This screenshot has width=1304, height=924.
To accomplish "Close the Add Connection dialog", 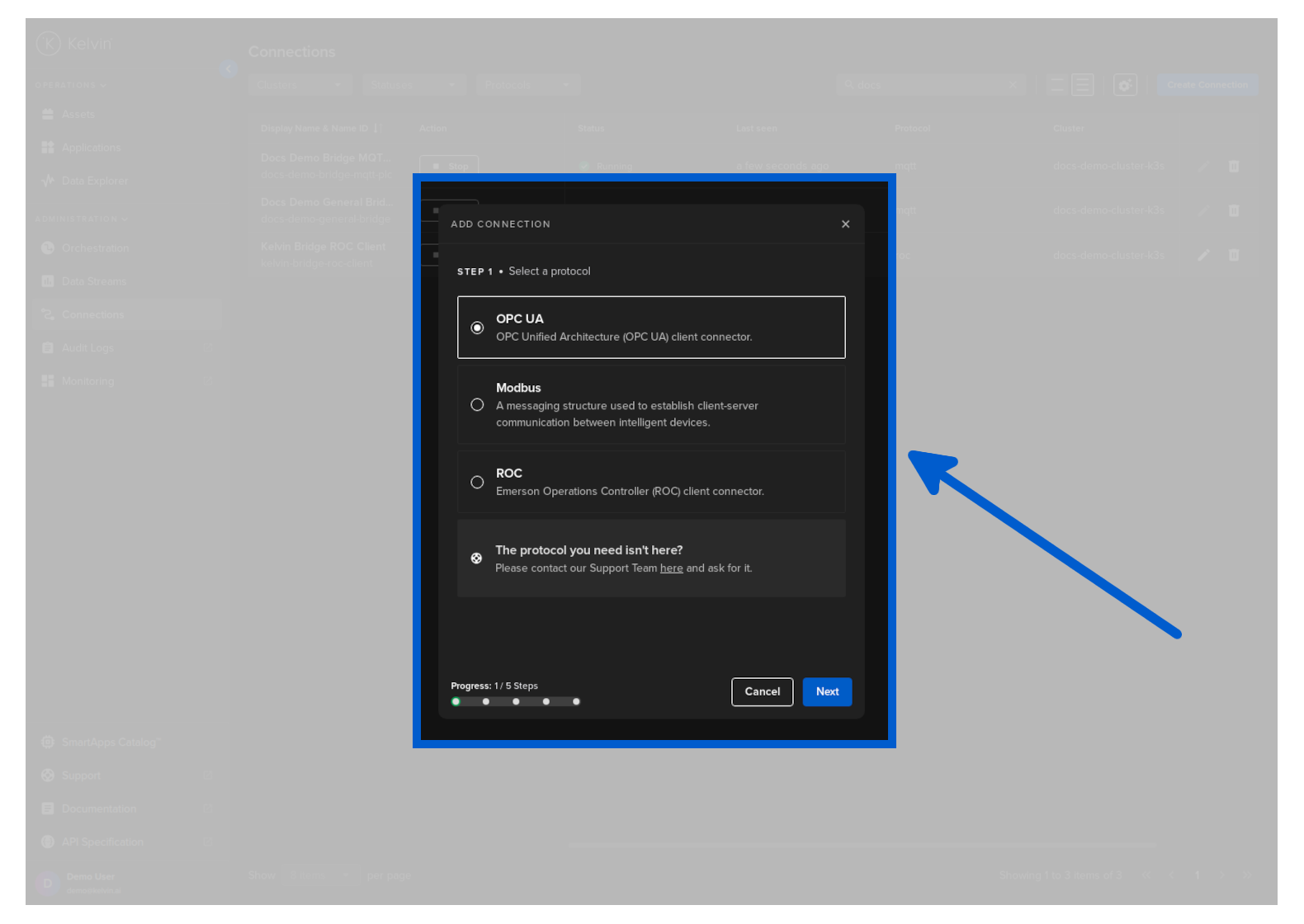I will coord(845,224).
